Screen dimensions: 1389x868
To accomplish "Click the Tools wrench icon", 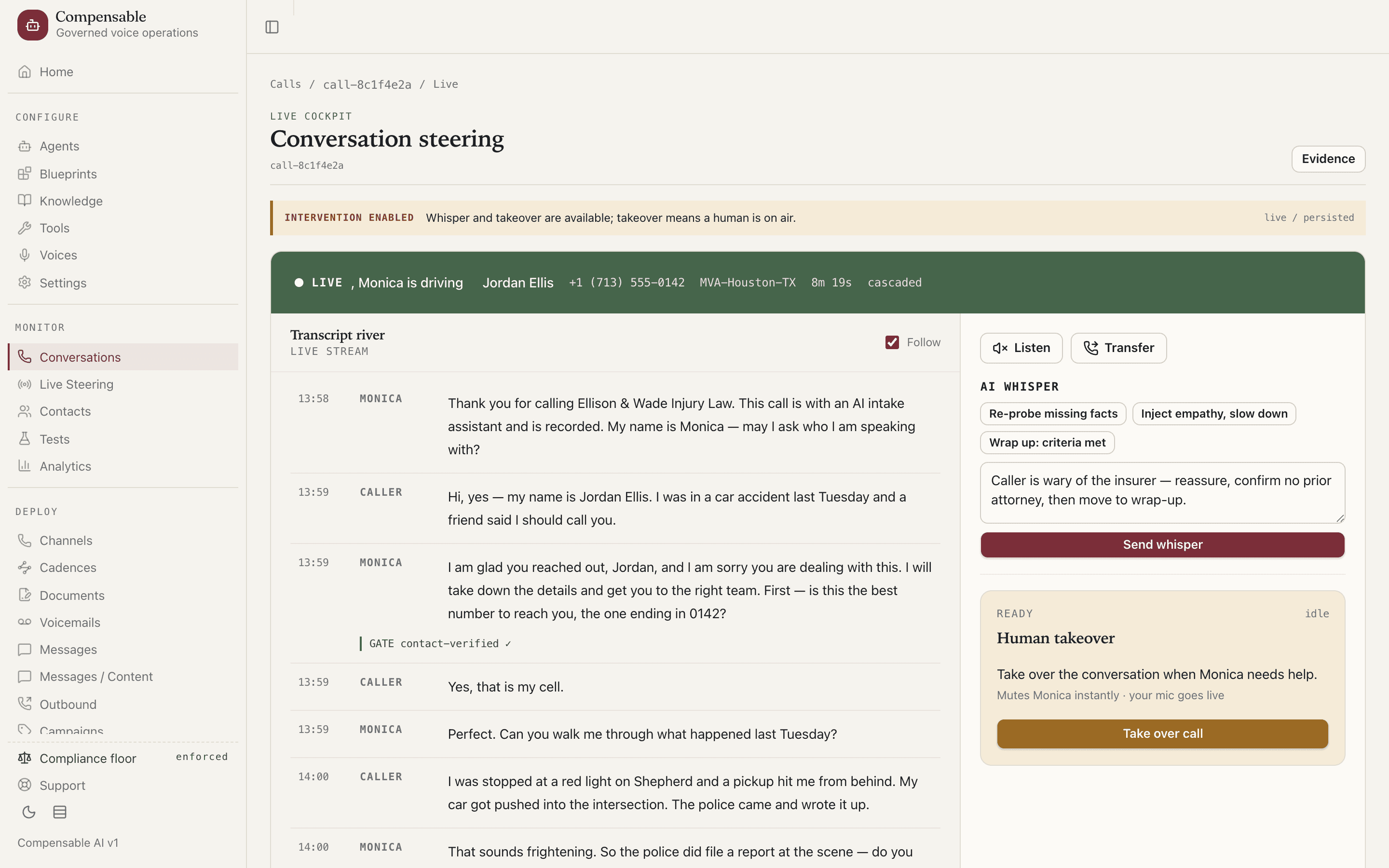I will coord(24,228).
